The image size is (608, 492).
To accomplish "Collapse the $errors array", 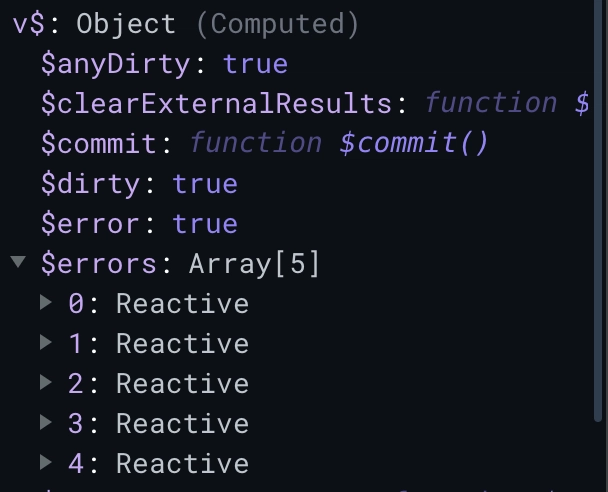I will (18, 262).
